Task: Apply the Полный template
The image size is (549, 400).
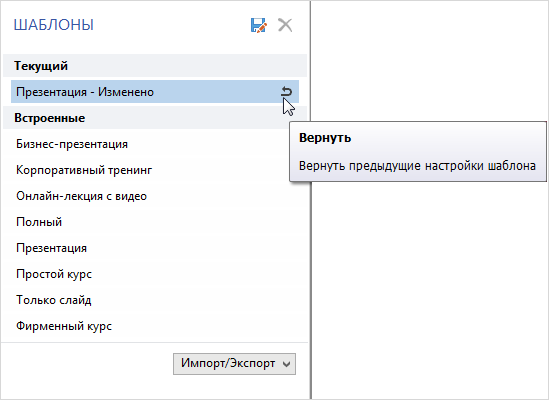Action: click(39, 222)
